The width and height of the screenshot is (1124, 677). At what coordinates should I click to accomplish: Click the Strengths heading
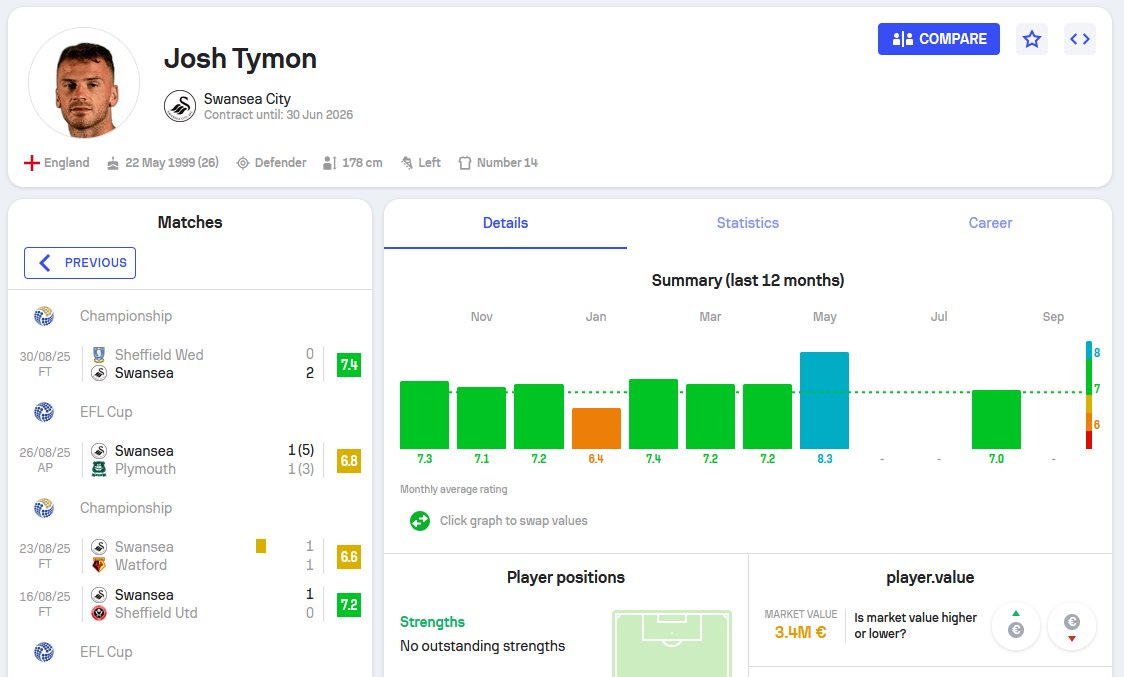coord(432,622)
